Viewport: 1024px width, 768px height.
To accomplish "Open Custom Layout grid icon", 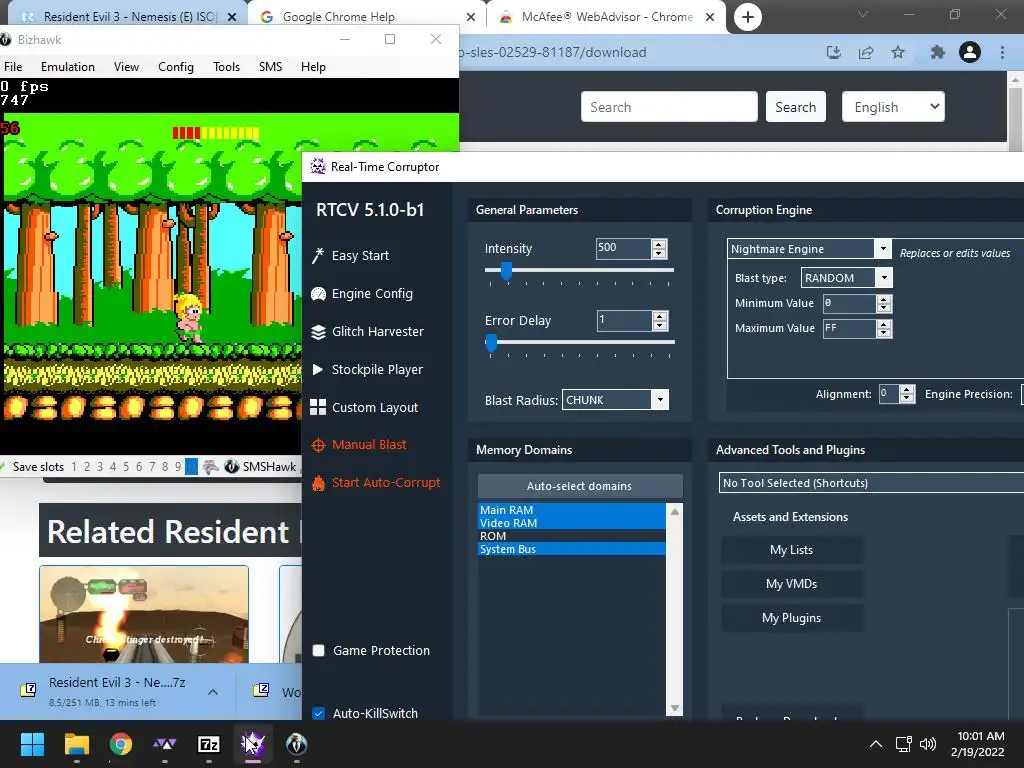I will [318, 408].
